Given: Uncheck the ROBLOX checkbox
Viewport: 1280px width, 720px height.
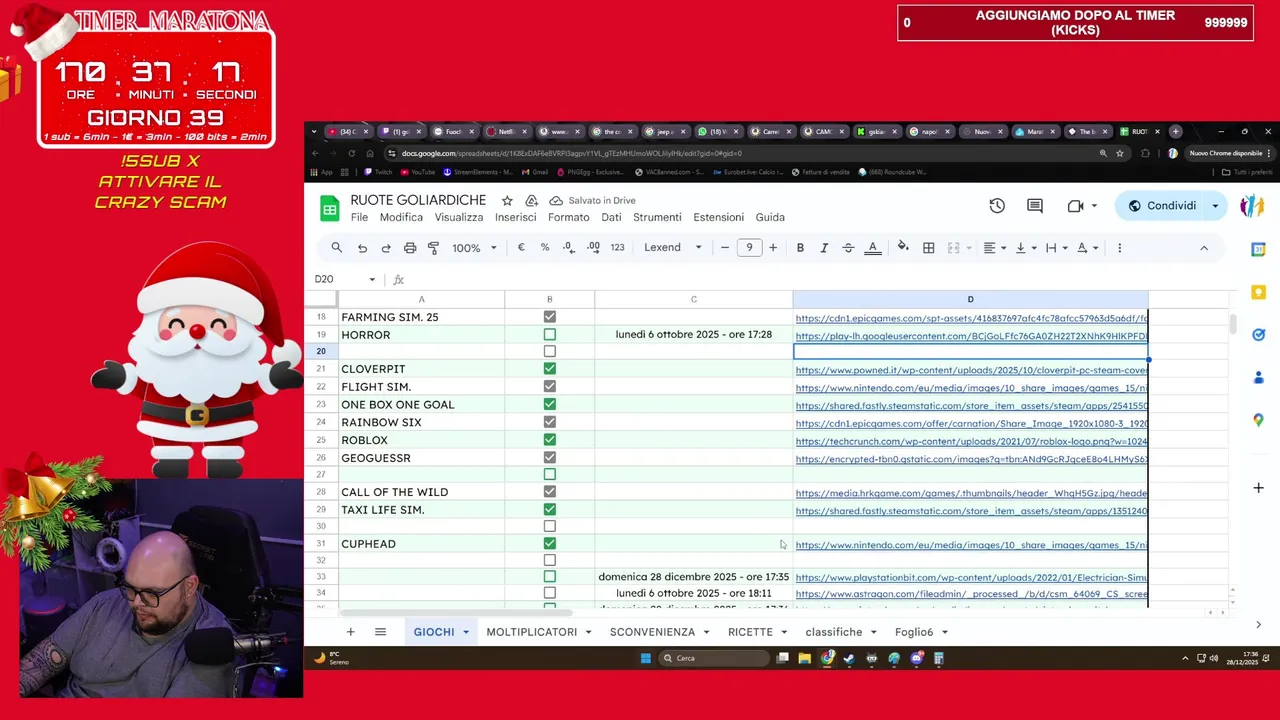Looking at the screenshot, I should click(549, 440).
